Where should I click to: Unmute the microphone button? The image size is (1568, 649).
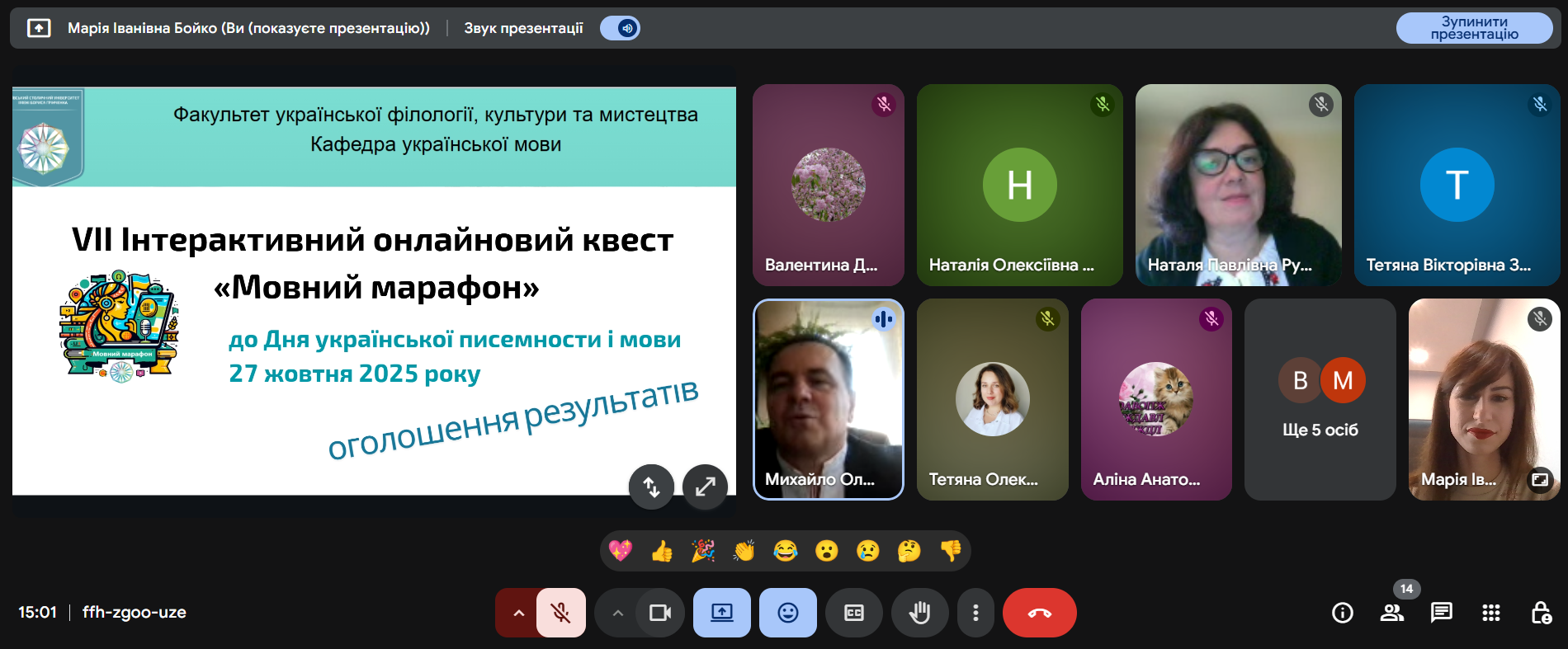coord(561,613)
